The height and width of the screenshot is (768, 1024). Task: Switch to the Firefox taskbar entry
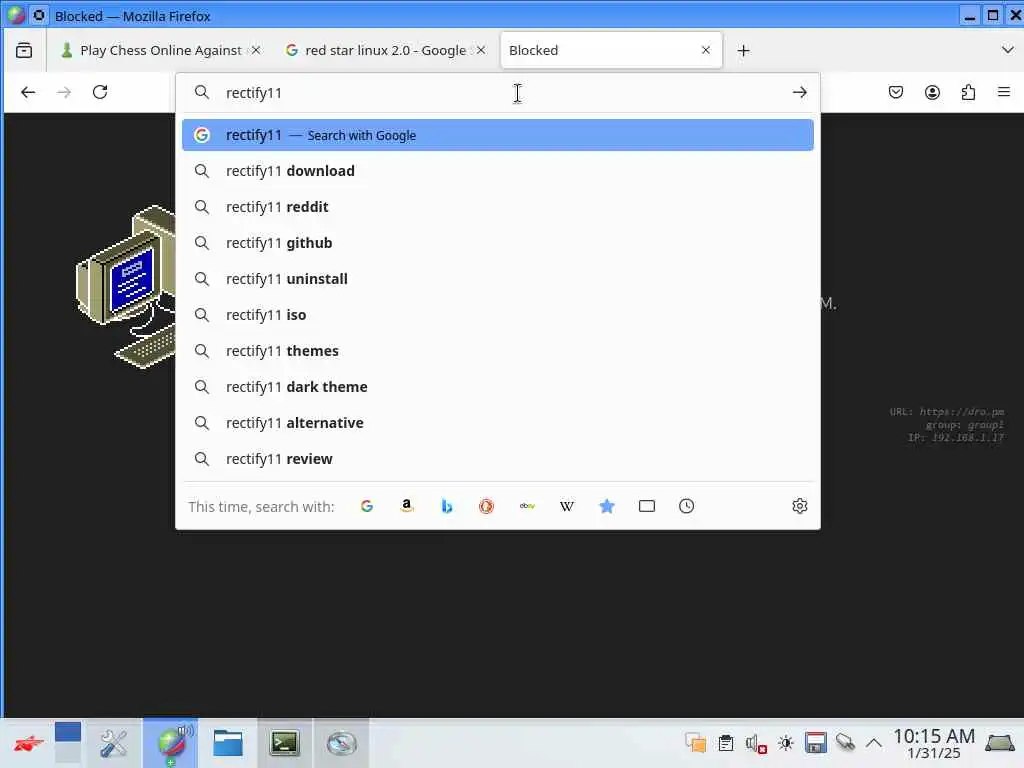point(171,743)
